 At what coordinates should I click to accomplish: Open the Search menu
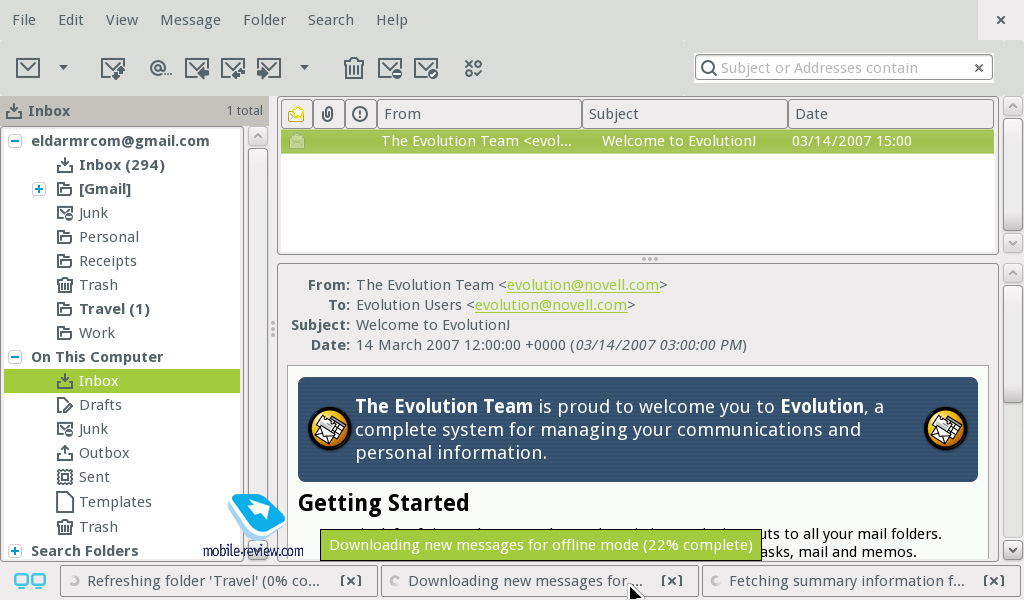pyautogui.click(x=330, y=20)
